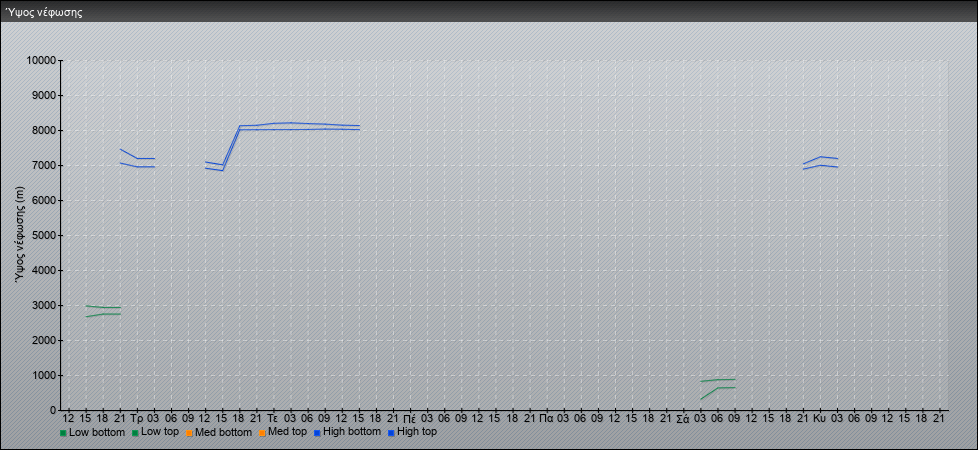978x450 pixels.
Task: Click the 9000 y-axis value
Action: pos(44,95)
